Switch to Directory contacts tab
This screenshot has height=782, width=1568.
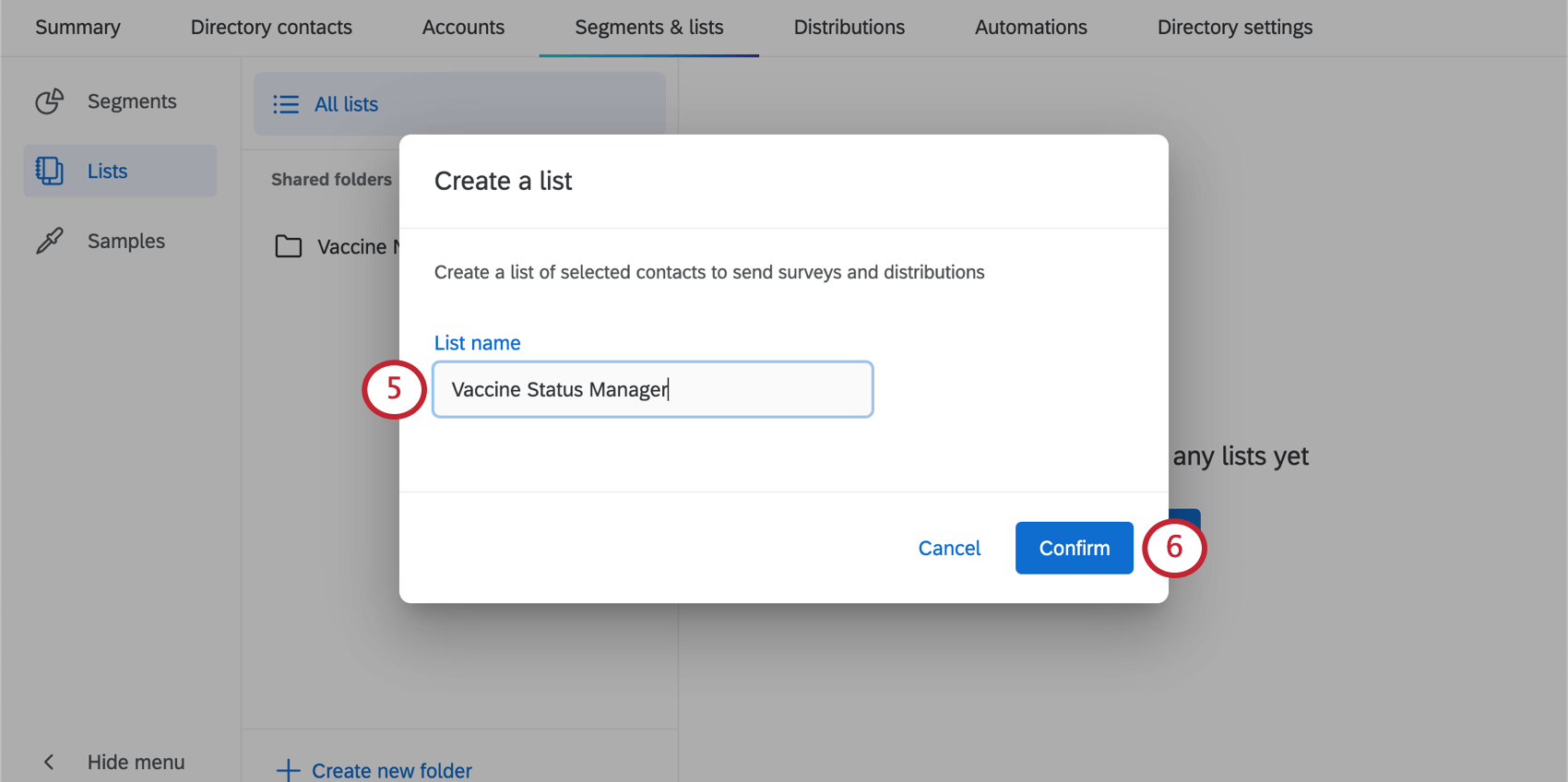[x=271, y=28]
